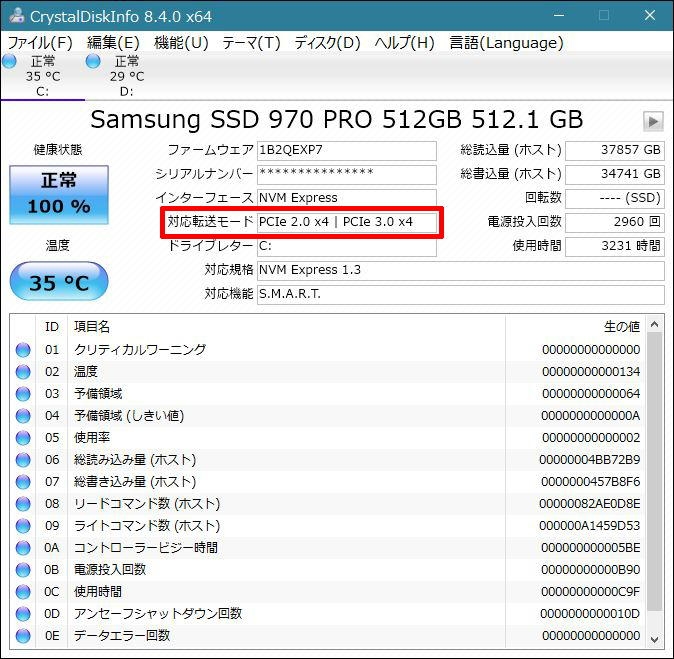
Task: Go to next disk with the arrow button
Action: 653,121
